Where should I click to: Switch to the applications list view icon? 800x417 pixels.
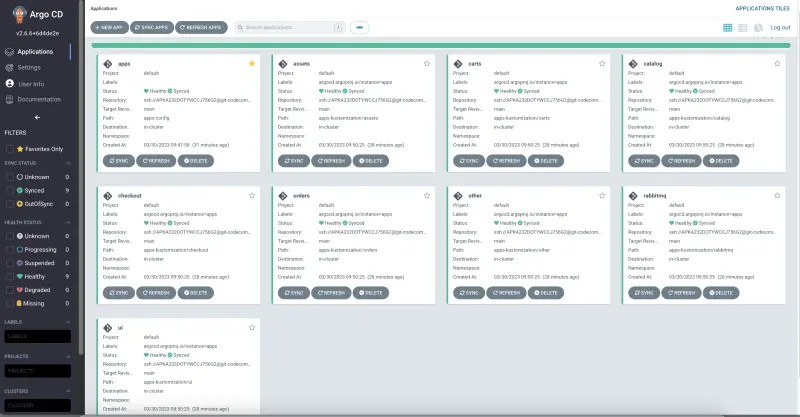point(743,27)
